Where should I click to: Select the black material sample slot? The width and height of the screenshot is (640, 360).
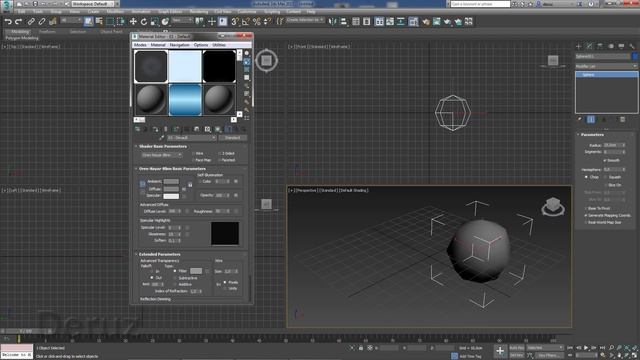219,66
